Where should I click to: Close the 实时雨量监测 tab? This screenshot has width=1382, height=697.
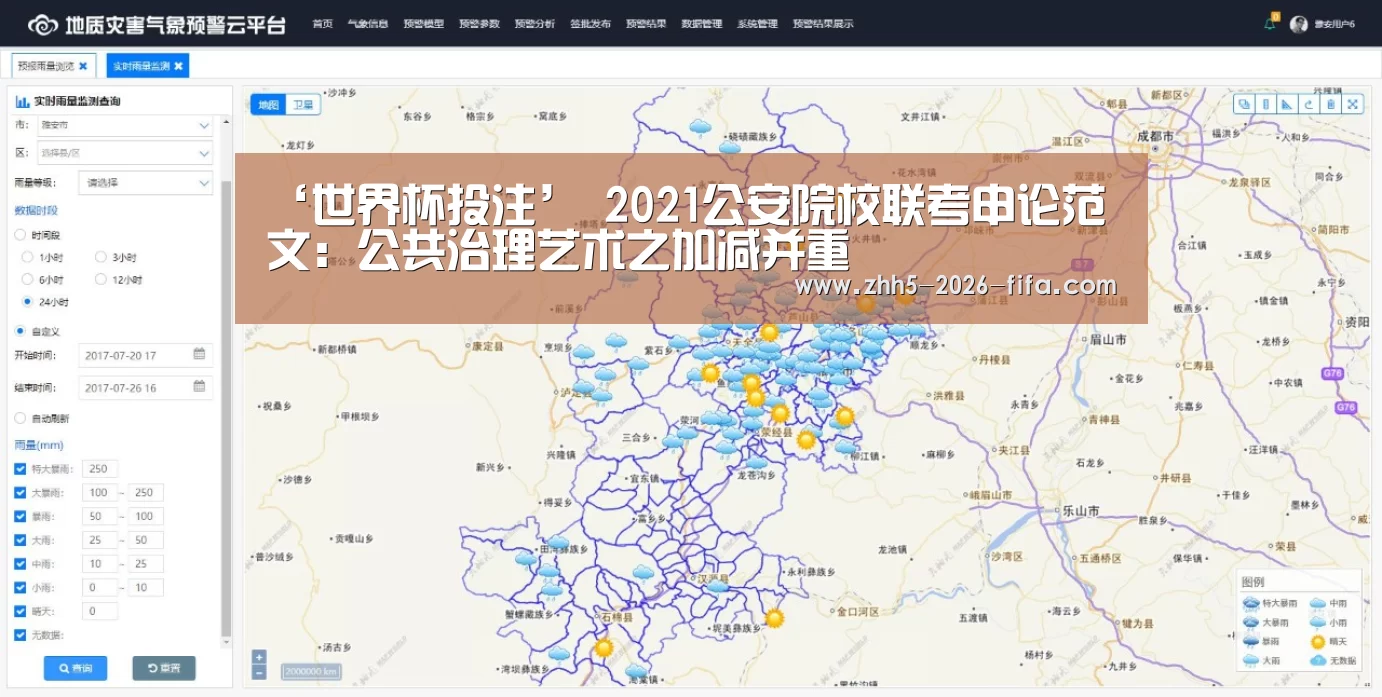pos(178,66)
